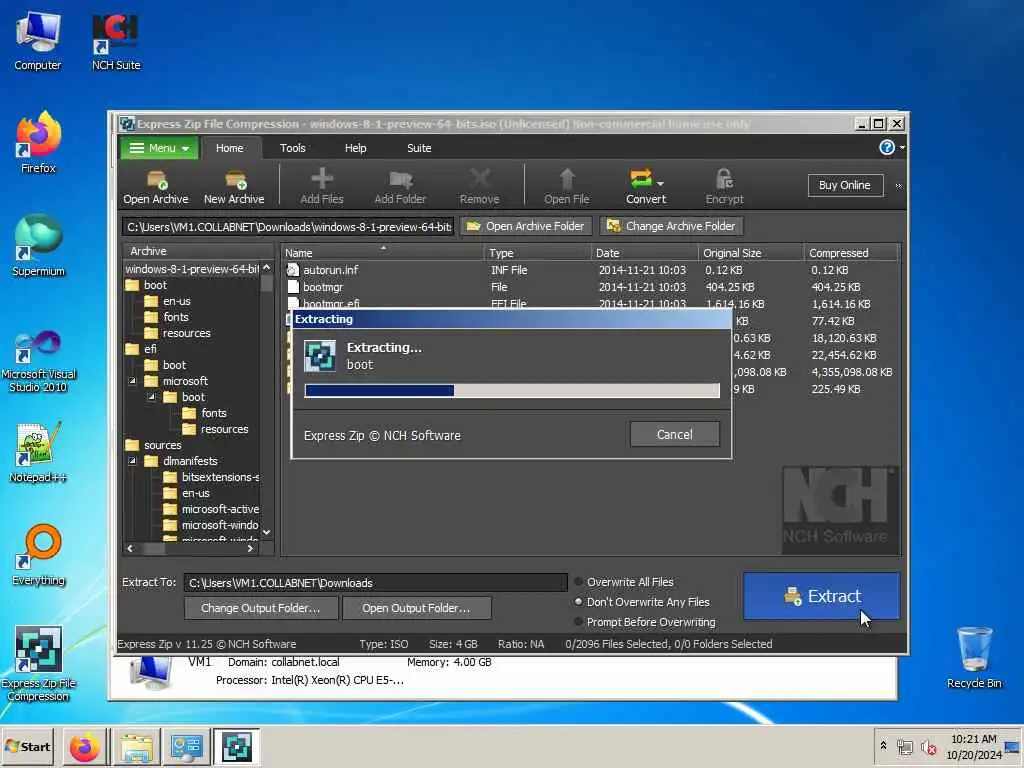The height and width of the screenshot is (768, 1024).
Task: Open NCH Suite desktop shortcut
Action: click(116, 42)
